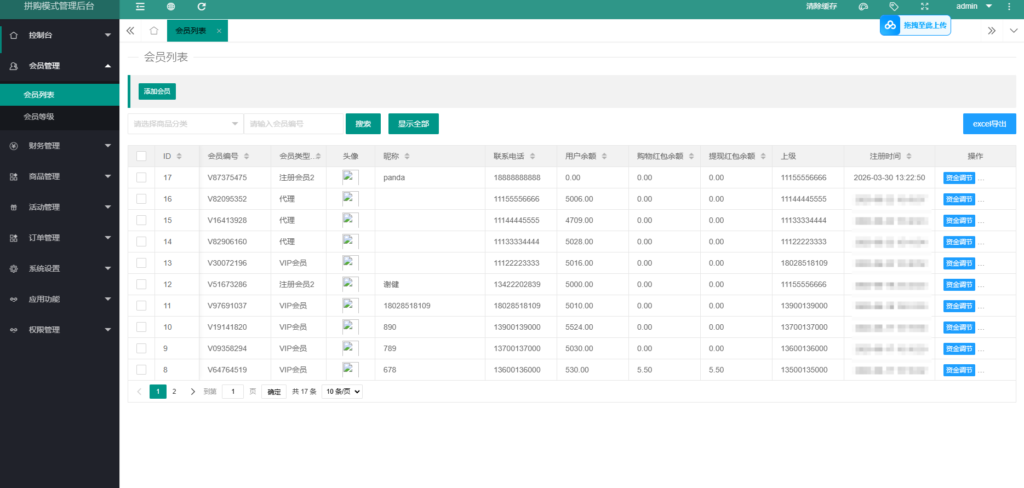Click the fullscreen icon in top bar

(924, 7)
